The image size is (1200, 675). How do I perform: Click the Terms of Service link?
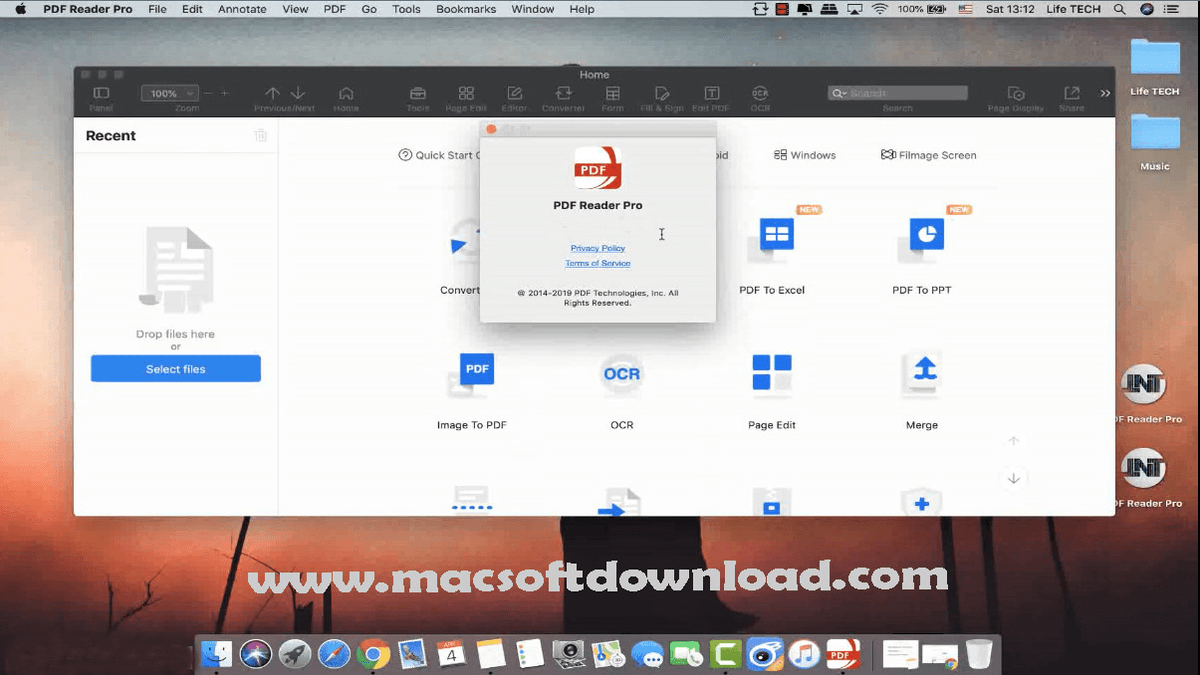click(597, 262)
